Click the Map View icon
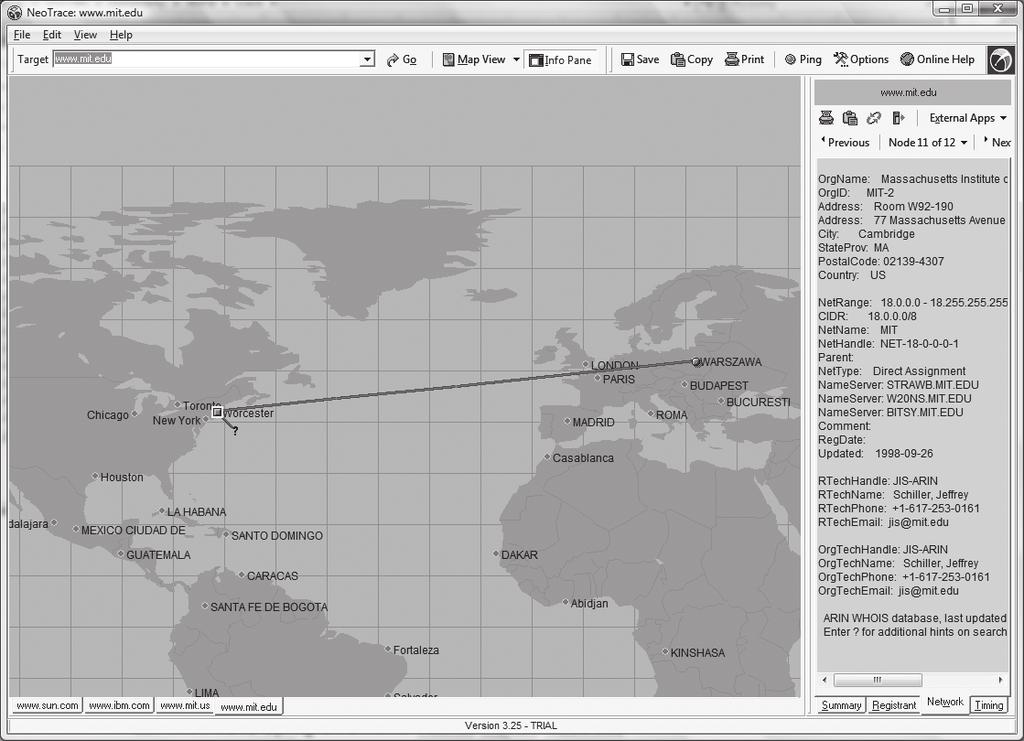This screenshot has height=741, width=1024. (448, 60)
